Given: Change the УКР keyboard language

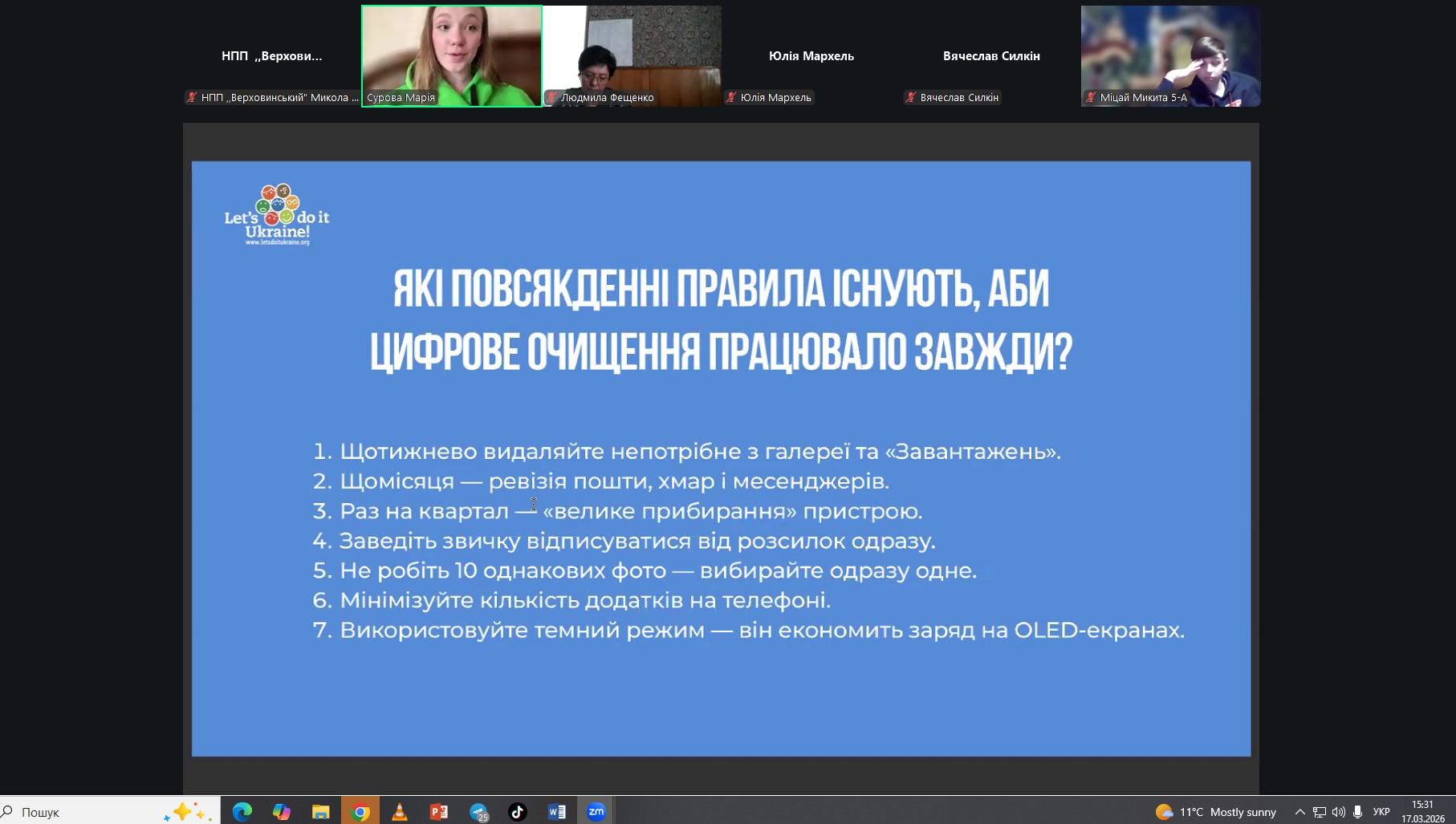Looking at the screenshot, I should (1381, 812).
